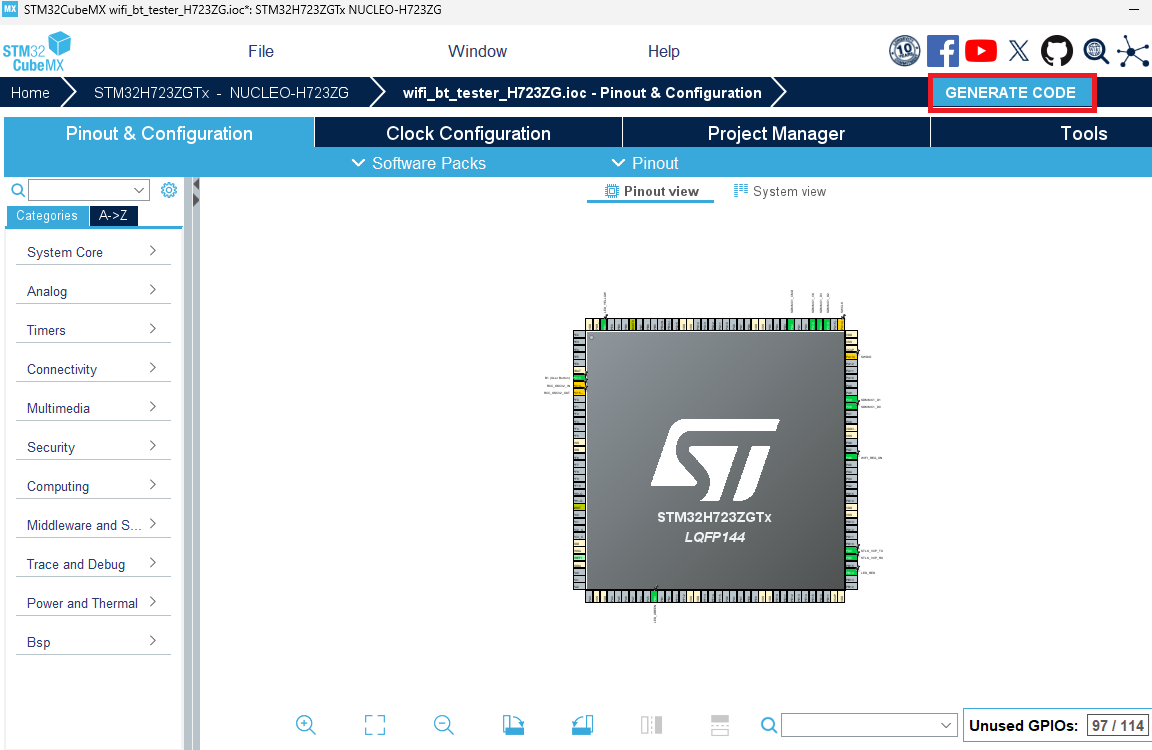Open the YouTube link icon
1152x750 pixels.
(981, 51)
